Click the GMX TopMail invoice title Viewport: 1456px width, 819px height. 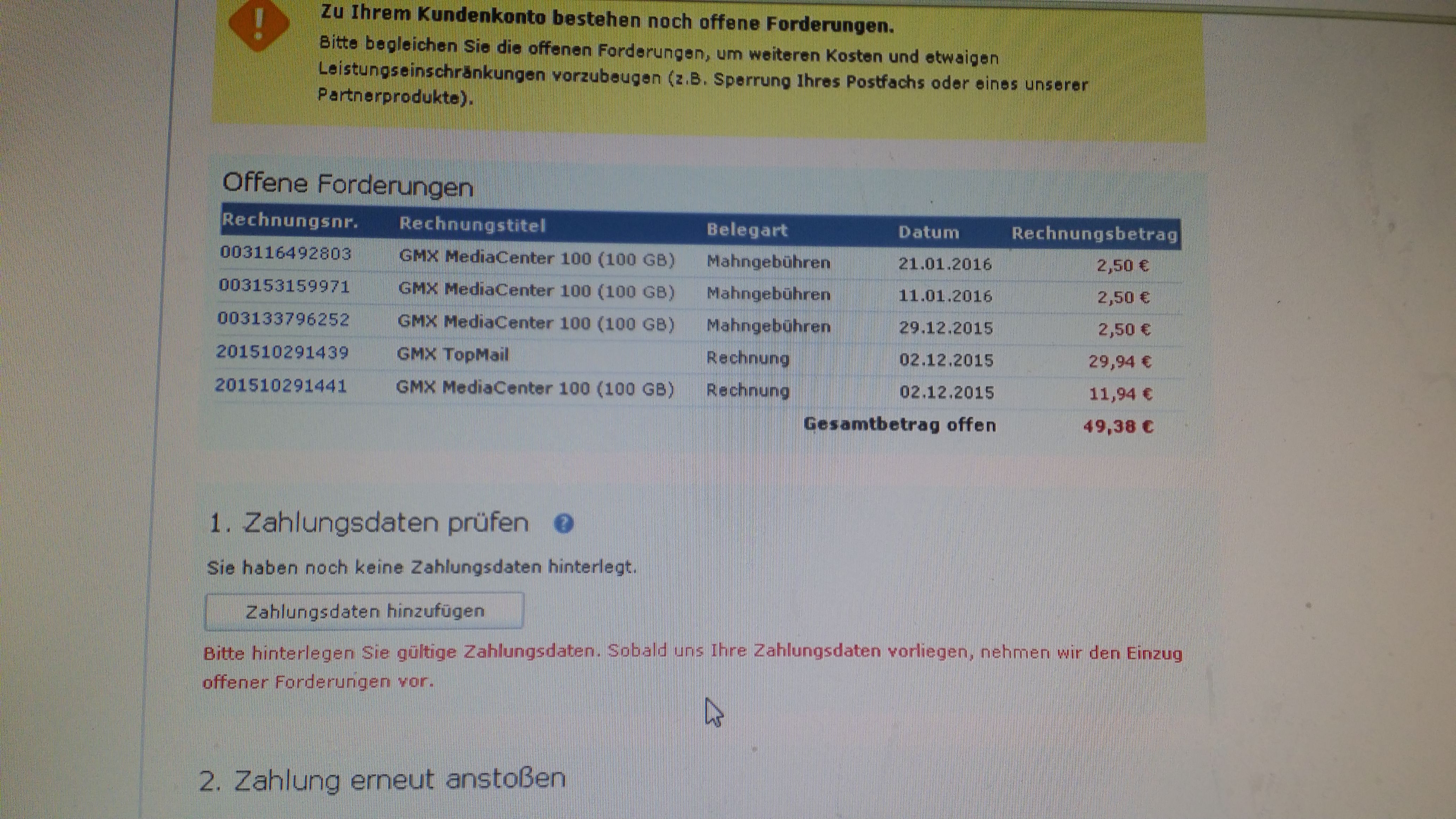click(453, 354)
